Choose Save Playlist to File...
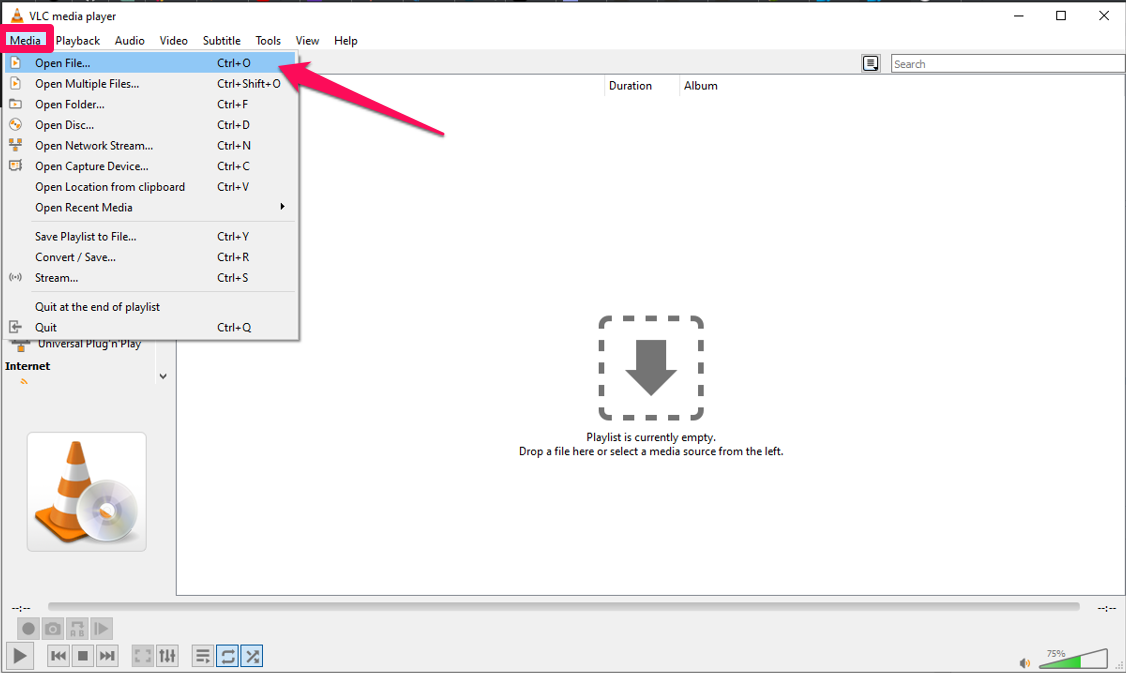 (x=150, y=236)
